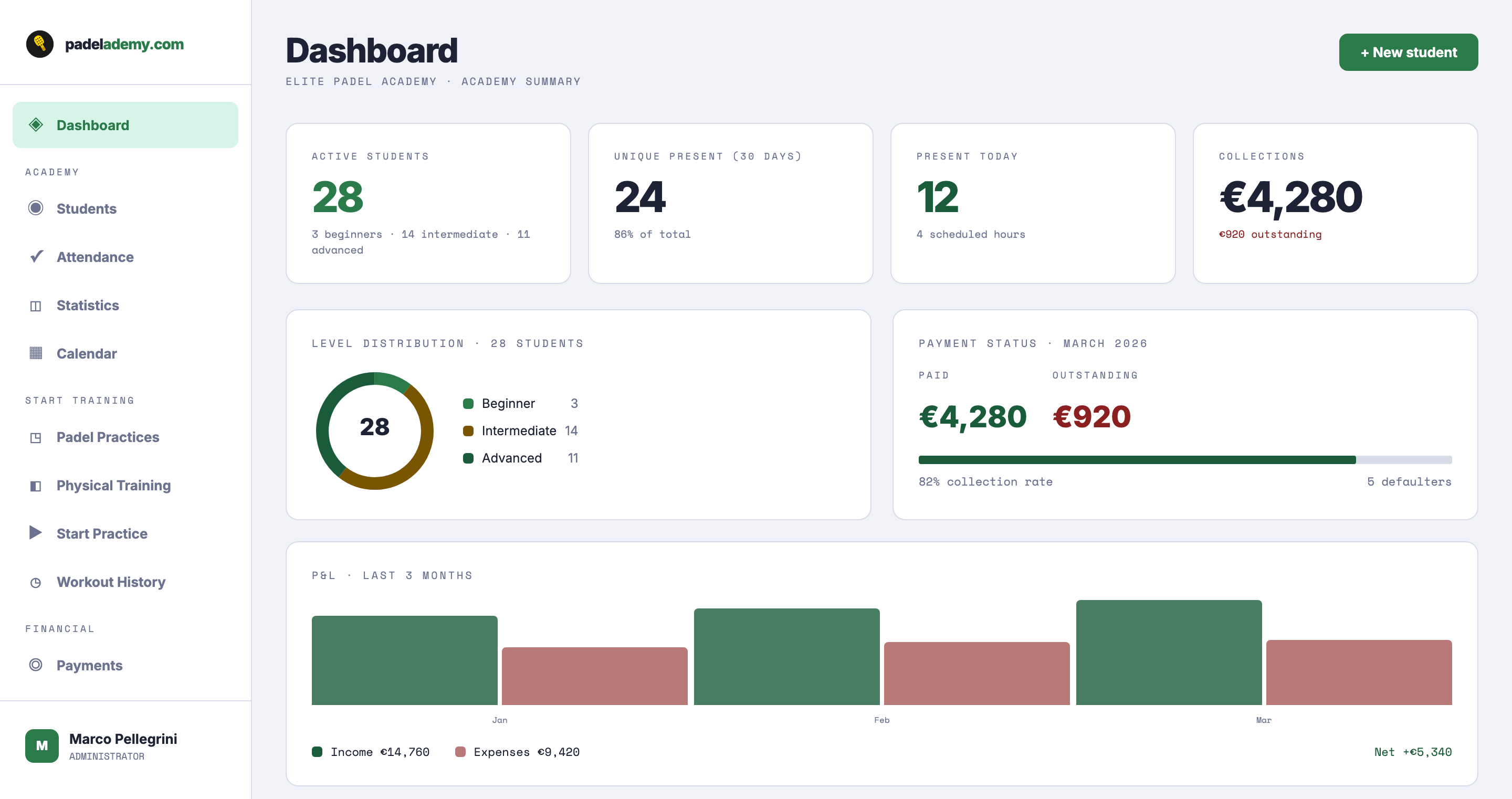
Task: Collapse the FINANCIAL sidebar section
Action: pos(59,628)
